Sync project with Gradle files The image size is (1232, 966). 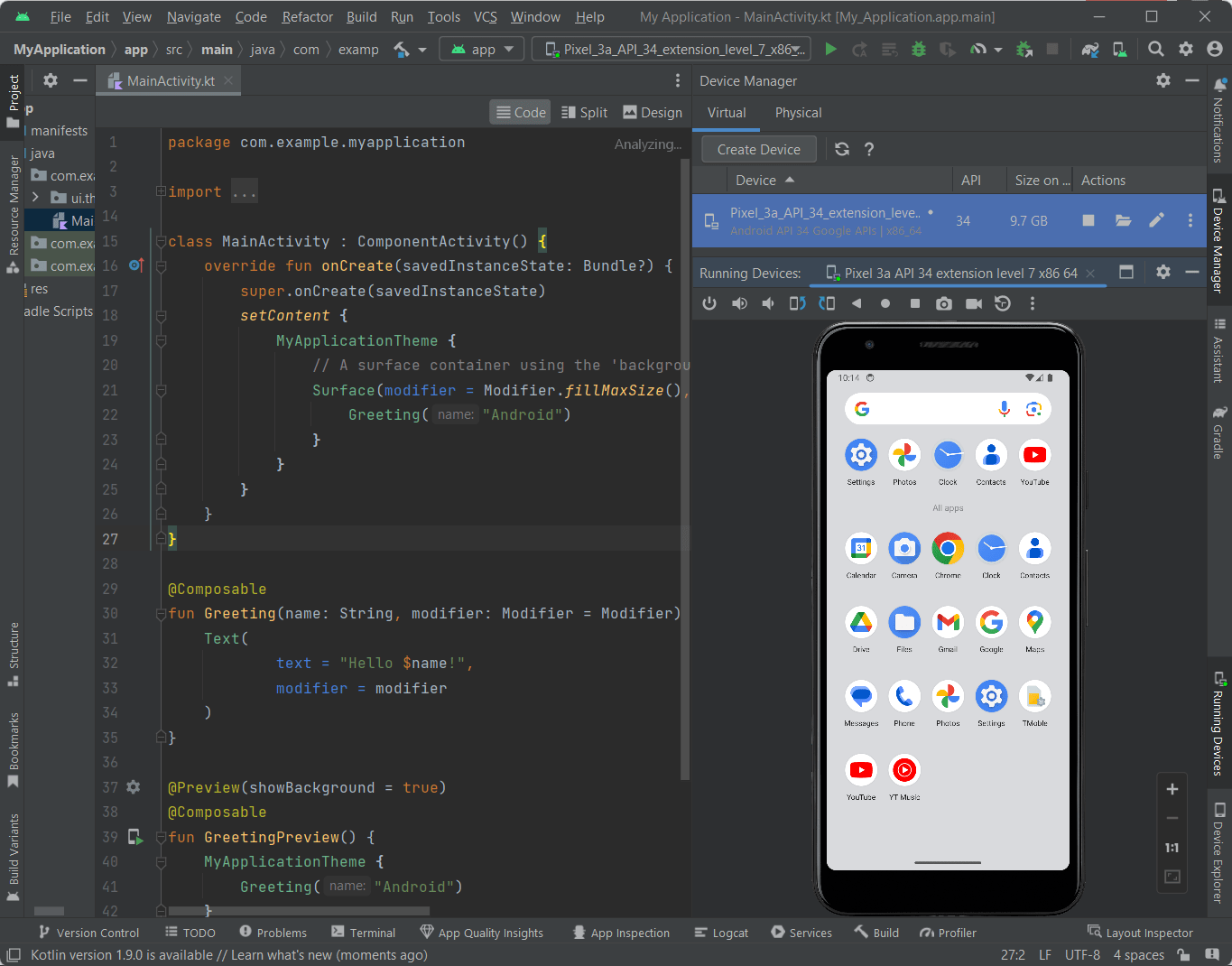(1091, 50)
